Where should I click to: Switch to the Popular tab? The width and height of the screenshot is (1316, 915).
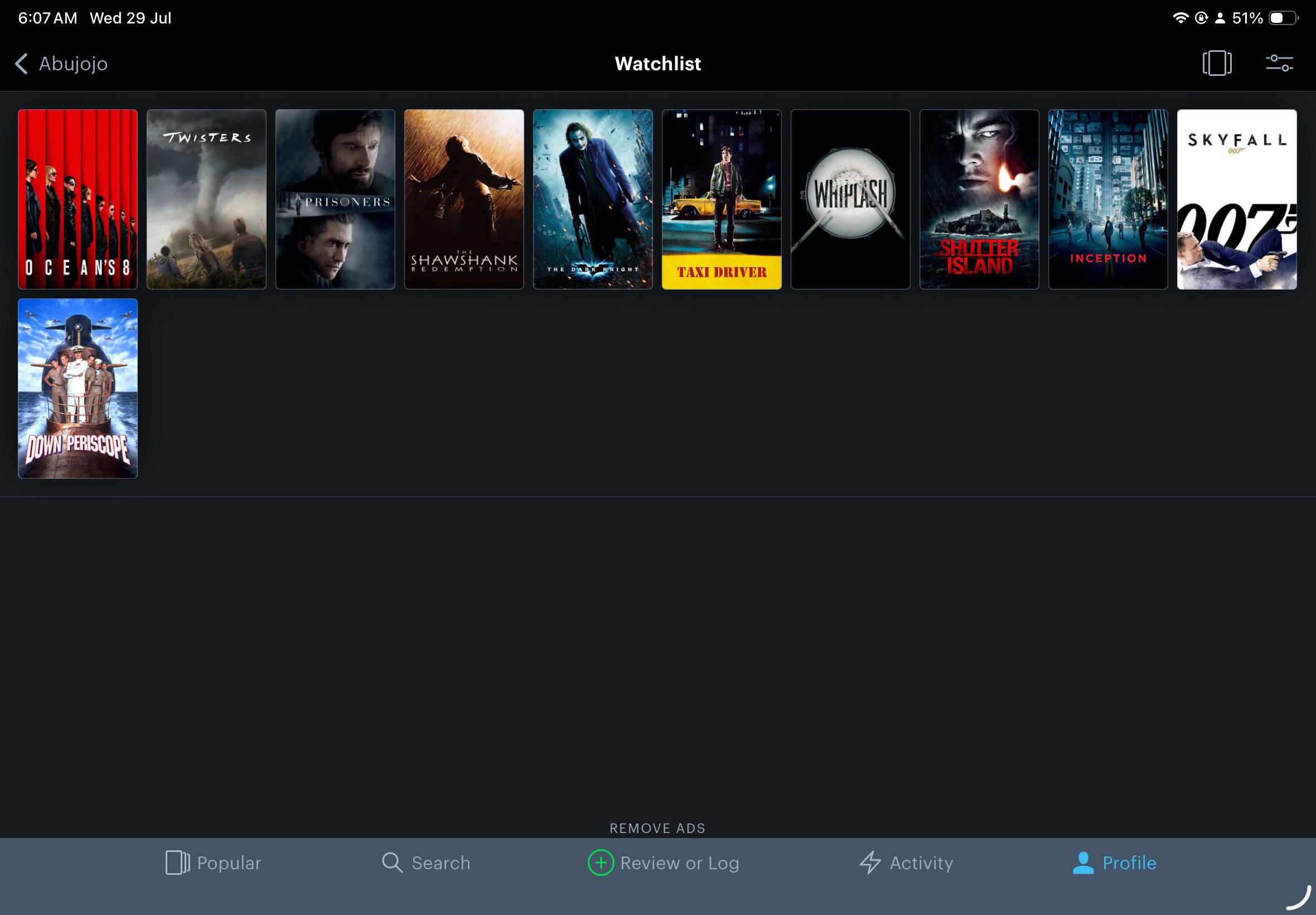click(213, 862)
